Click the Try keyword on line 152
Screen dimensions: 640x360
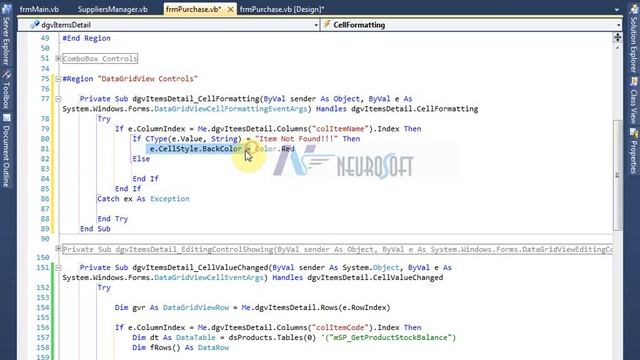click(104, 287)
